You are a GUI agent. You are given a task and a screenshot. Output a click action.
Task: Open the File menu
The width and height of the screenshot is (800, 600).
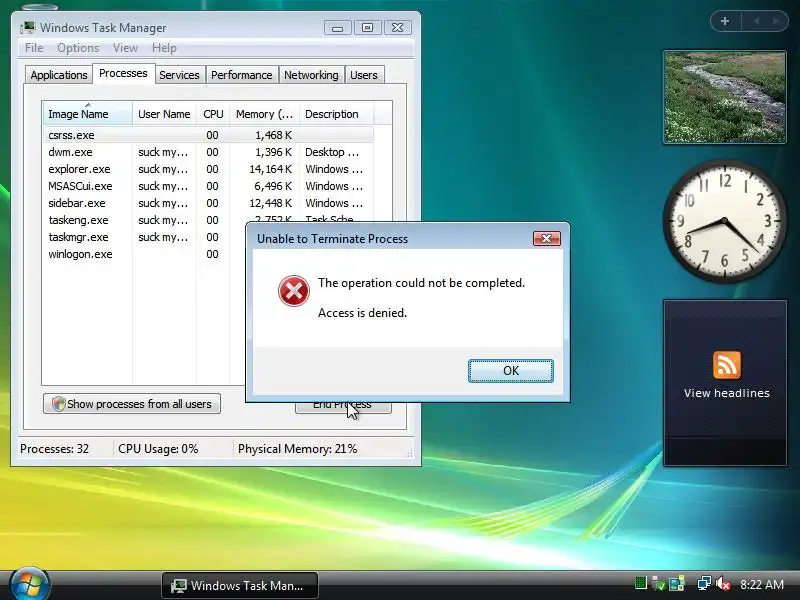pyautogui.click(x=34, y=48)
